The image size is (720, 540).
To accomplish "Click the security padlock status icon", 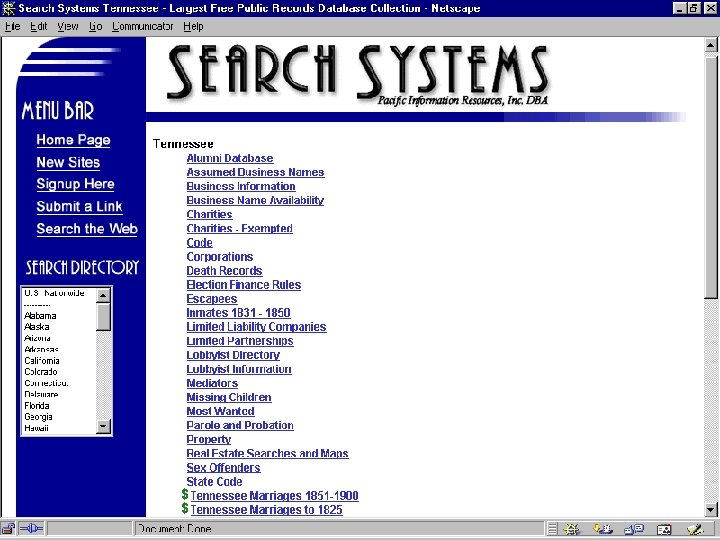I will (x=9, y=529).
